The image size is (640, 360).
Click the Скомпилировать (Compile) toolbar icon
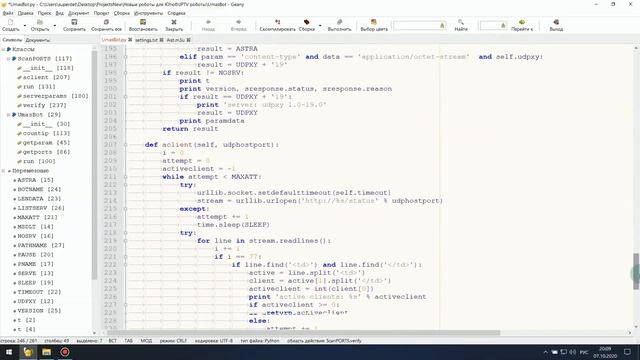278,22
